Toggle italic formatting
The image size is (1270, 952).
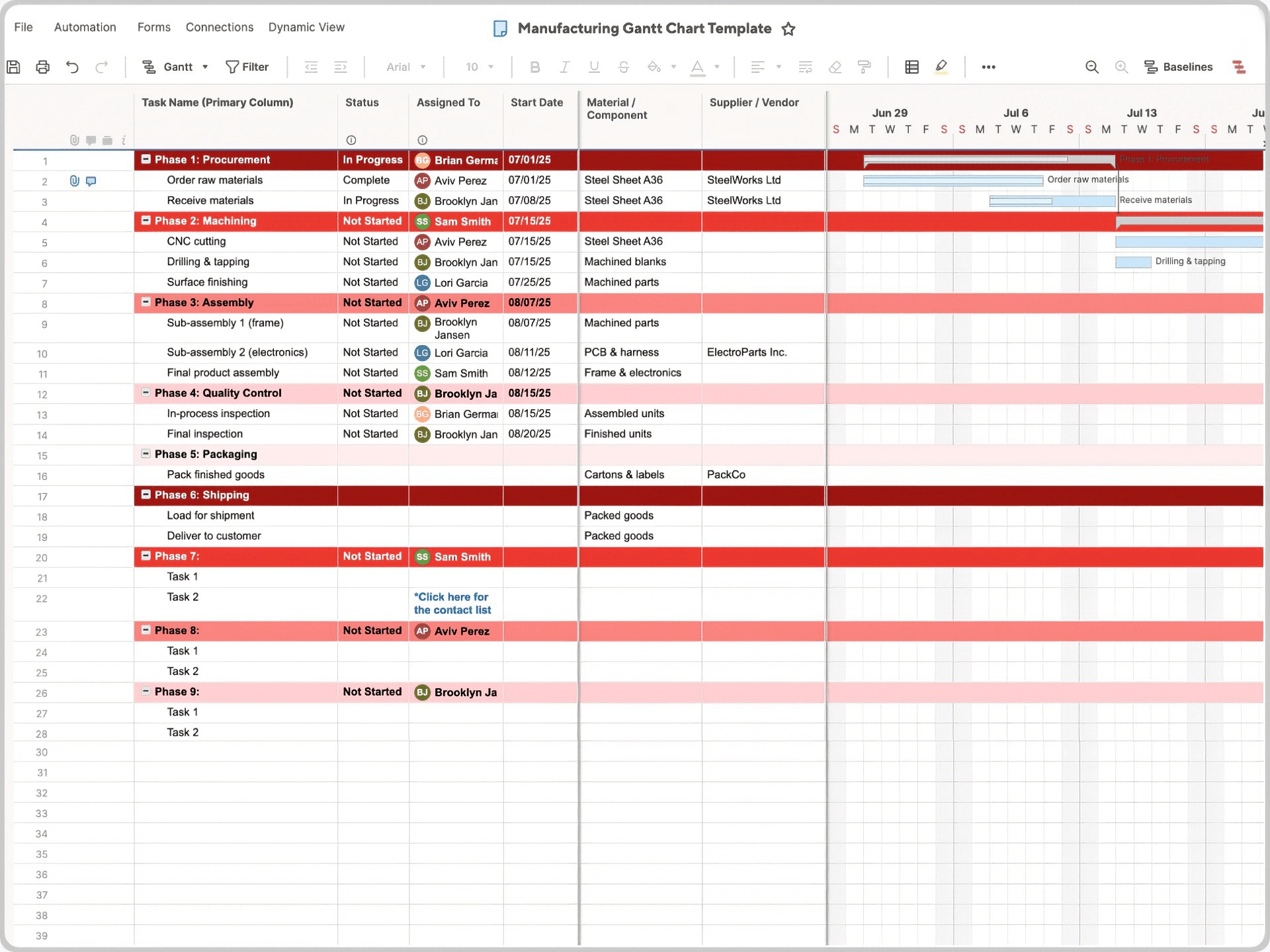tap(564, 67)
